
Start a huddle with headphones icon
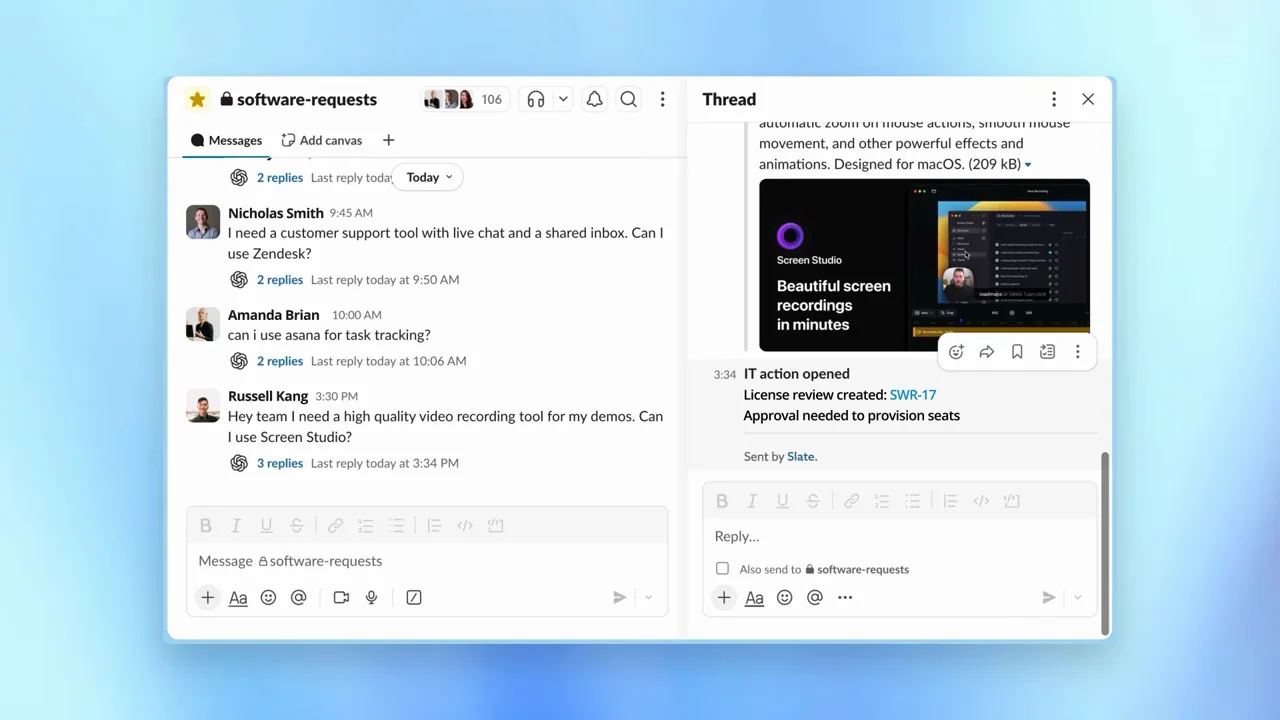pyautogui.click(x=536, y=99)
